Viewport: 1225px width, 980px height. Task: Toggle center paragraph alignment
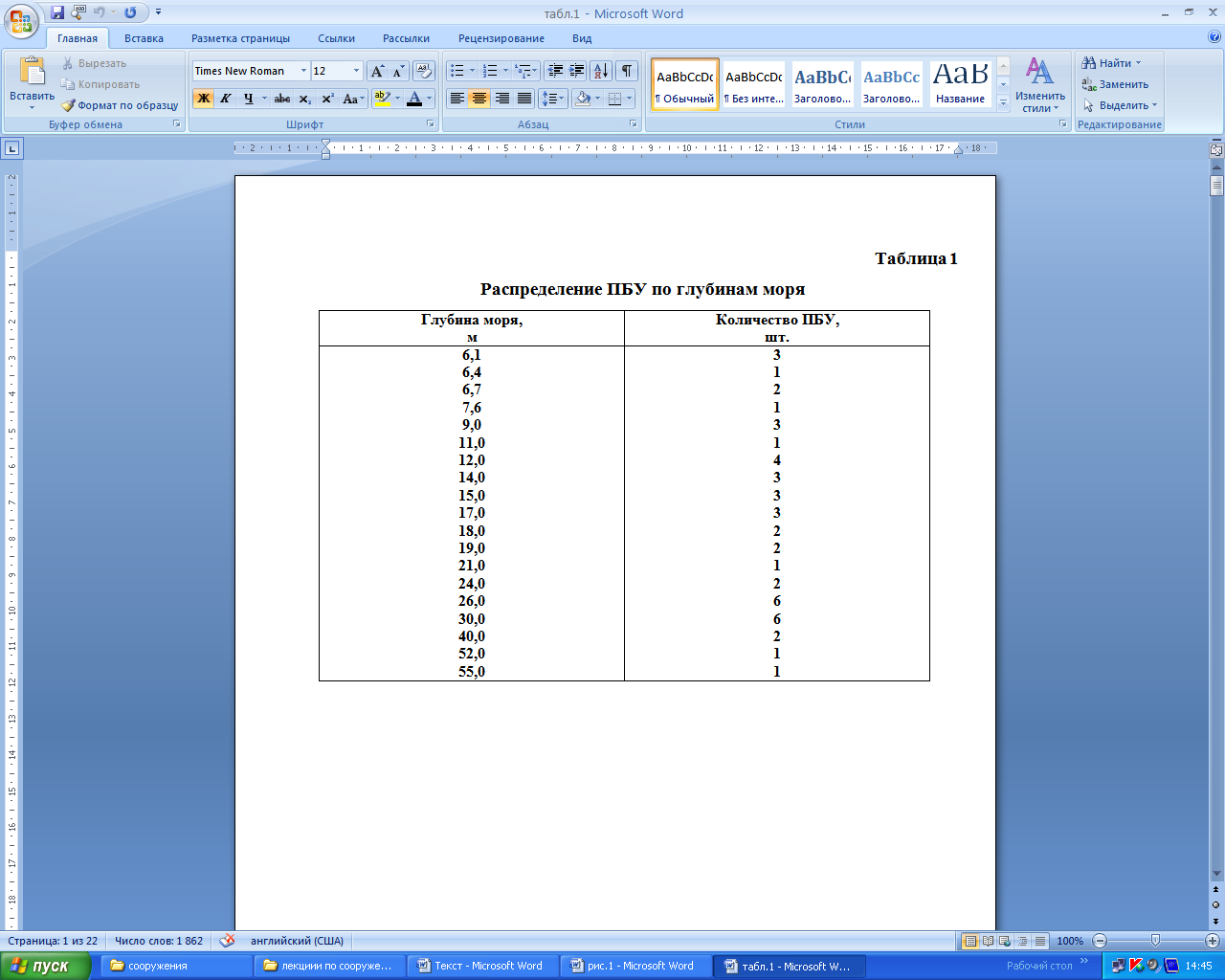(x=479, y=99)
